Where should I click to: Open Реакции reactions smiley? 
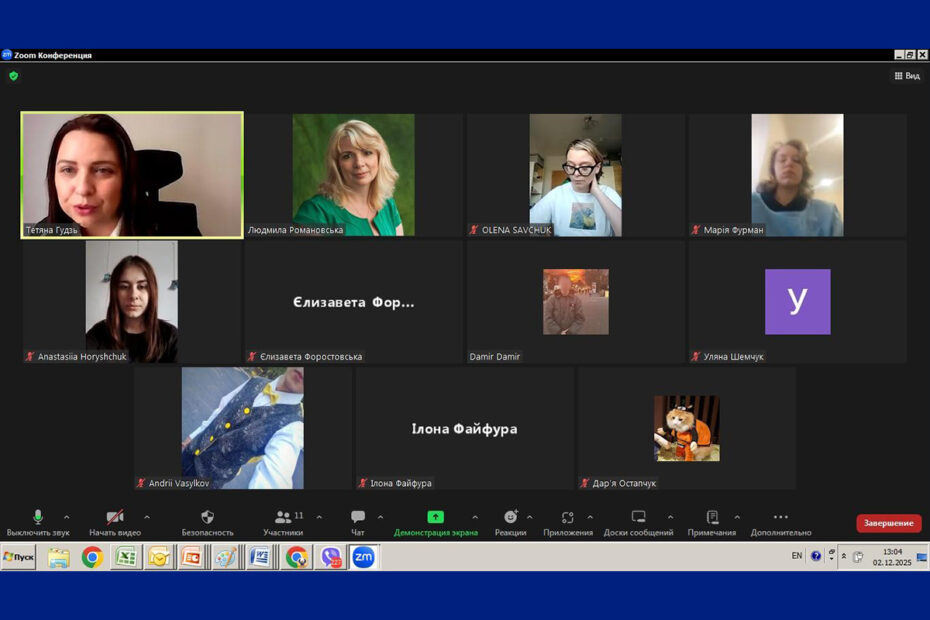tap(510, 518)
